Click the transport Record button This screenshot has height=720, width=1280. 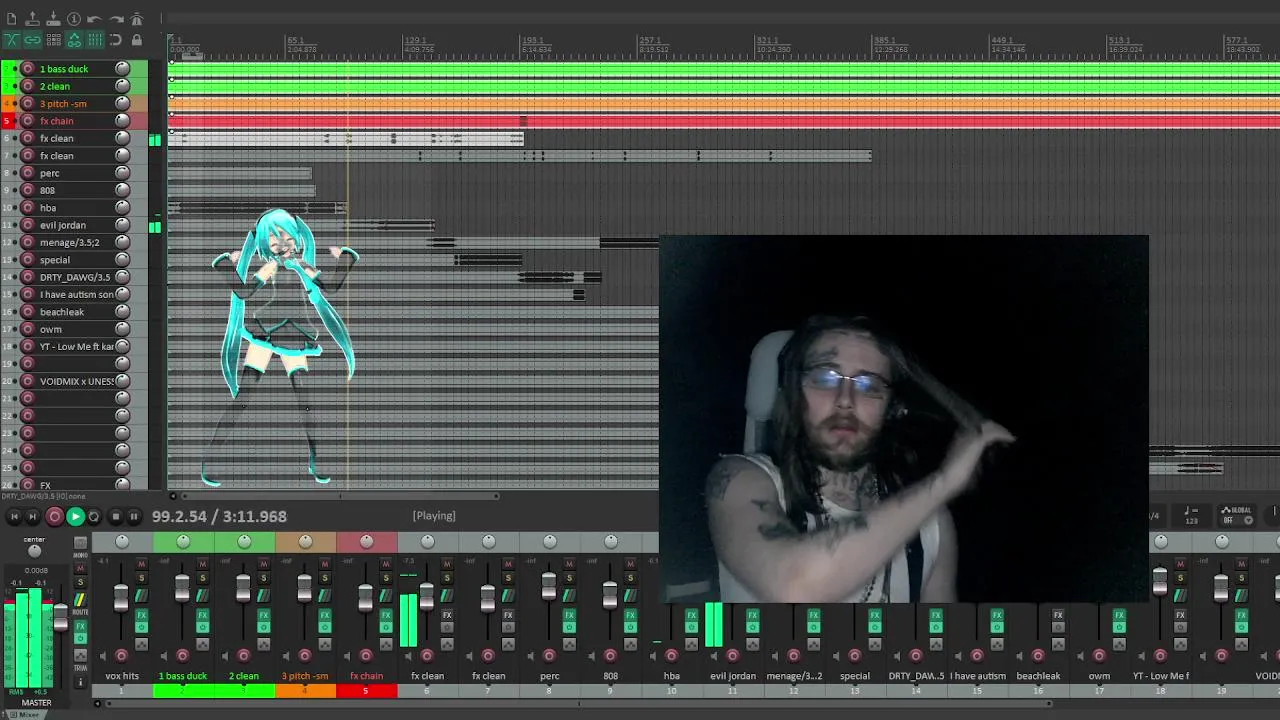55,517
